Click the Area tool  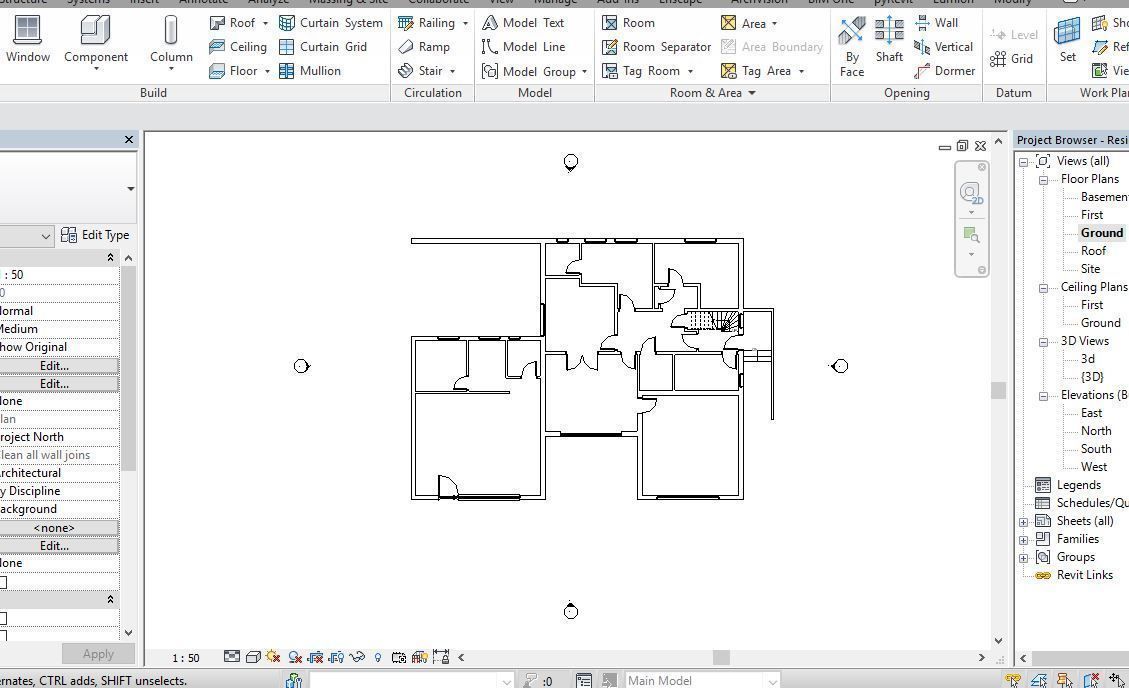click(x=743, y=24)
